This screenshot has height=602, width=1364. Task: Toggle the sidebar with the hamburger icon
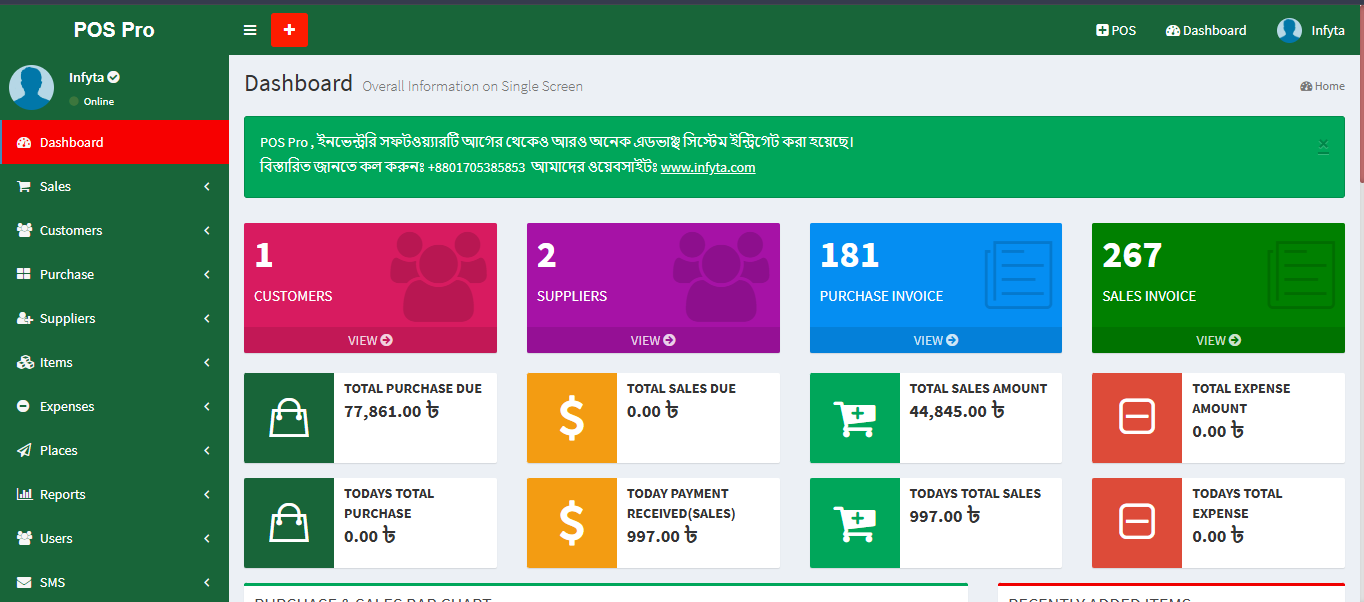250,30
